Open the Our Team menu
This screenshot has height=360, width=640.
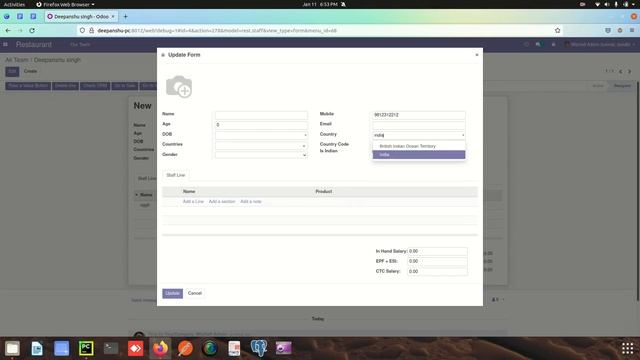80,44
